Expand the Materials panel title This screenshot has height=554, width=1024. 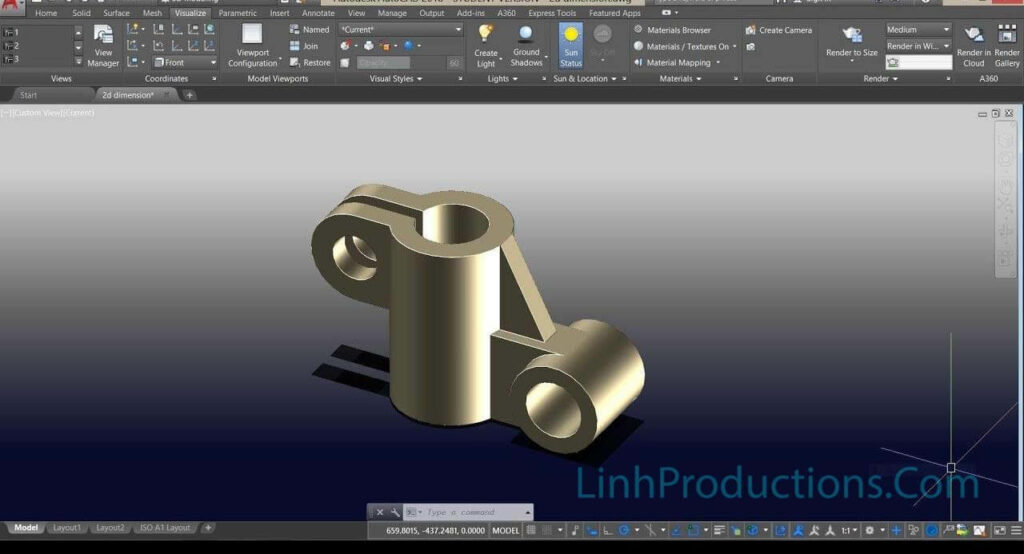click(680, 78)
